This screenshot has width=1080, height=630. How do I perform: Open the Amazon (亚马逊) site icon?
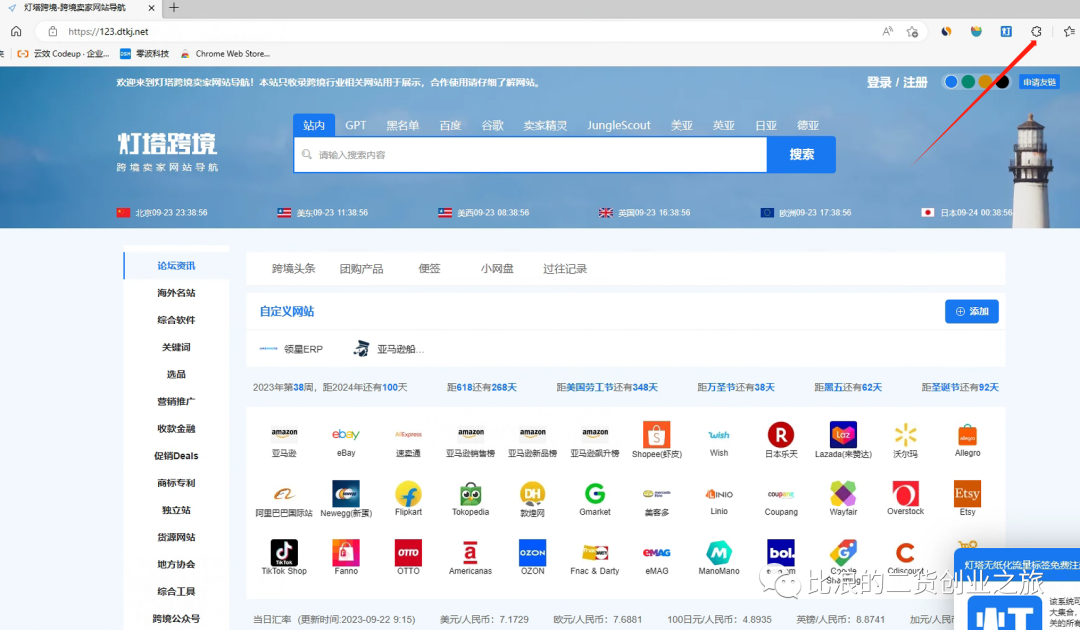coord(284,434)
